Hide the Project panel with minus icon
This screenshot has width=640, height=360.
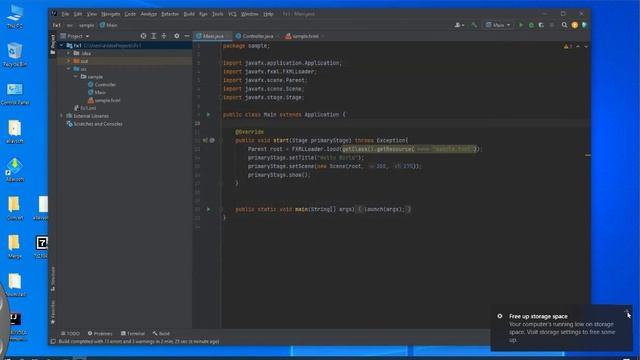(187, 36)
